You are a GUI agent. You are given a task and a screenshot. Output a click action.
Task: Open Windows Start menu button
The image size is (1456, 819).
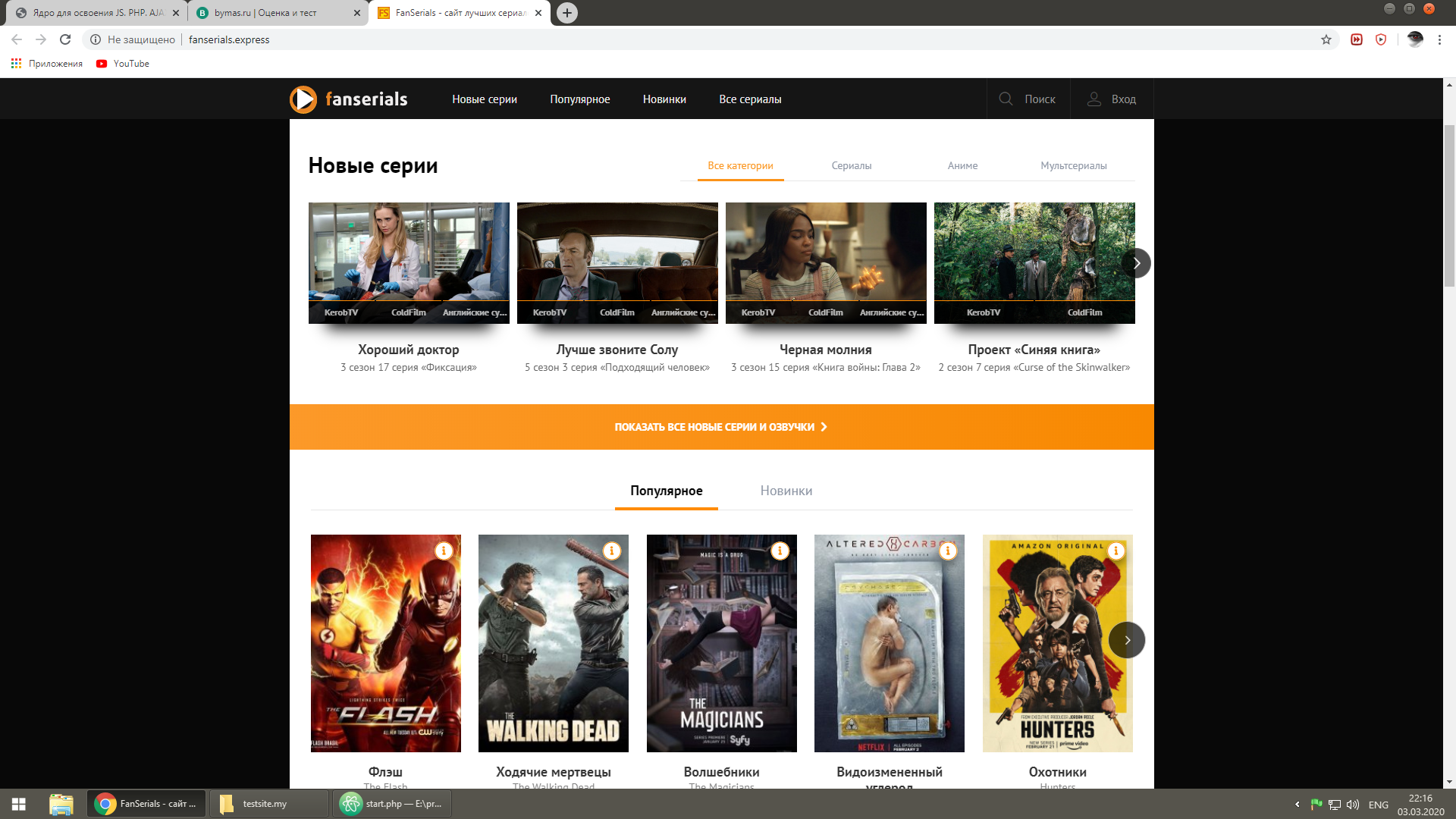[19, 804]
